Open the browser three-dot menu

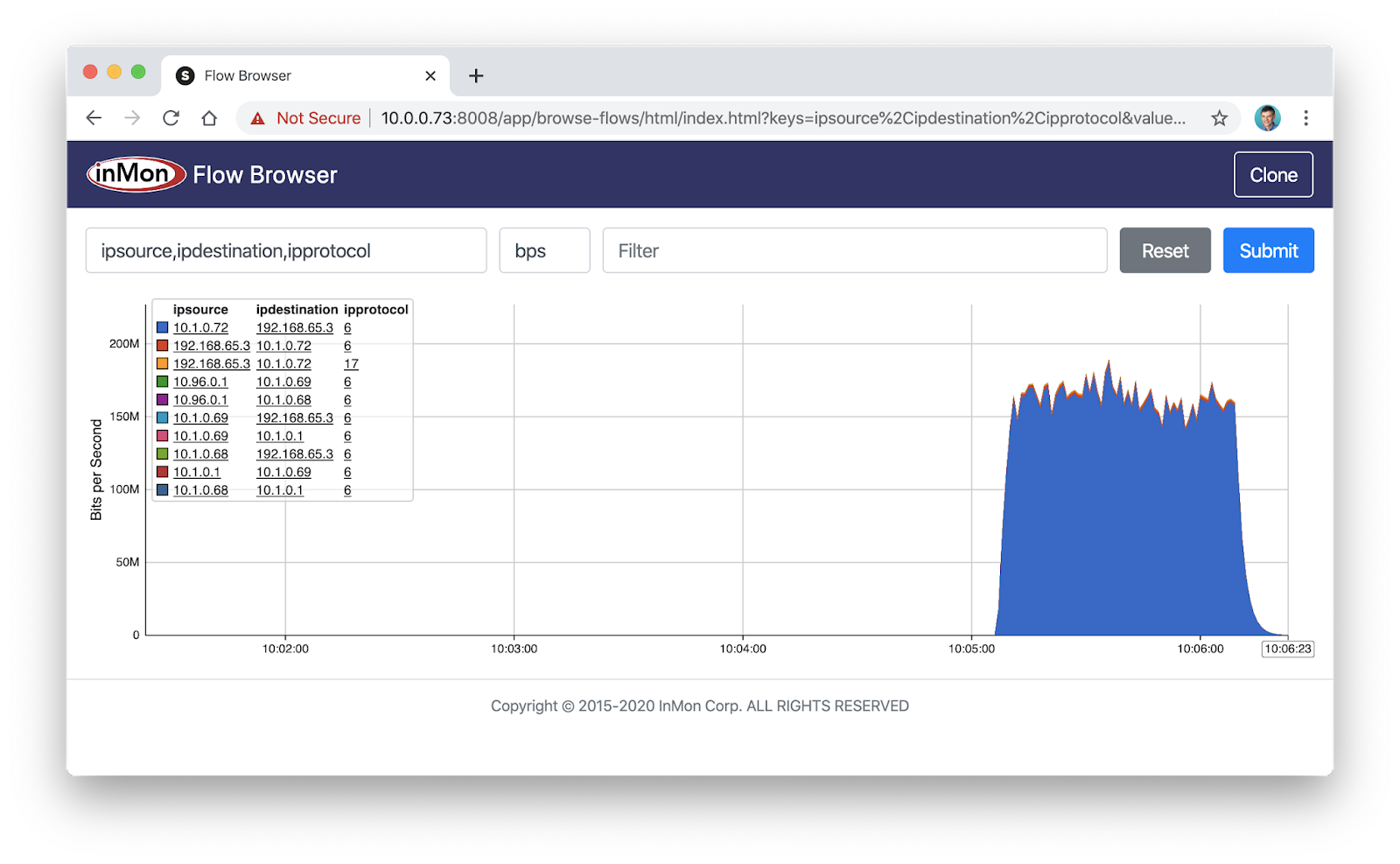[1306, 117]
